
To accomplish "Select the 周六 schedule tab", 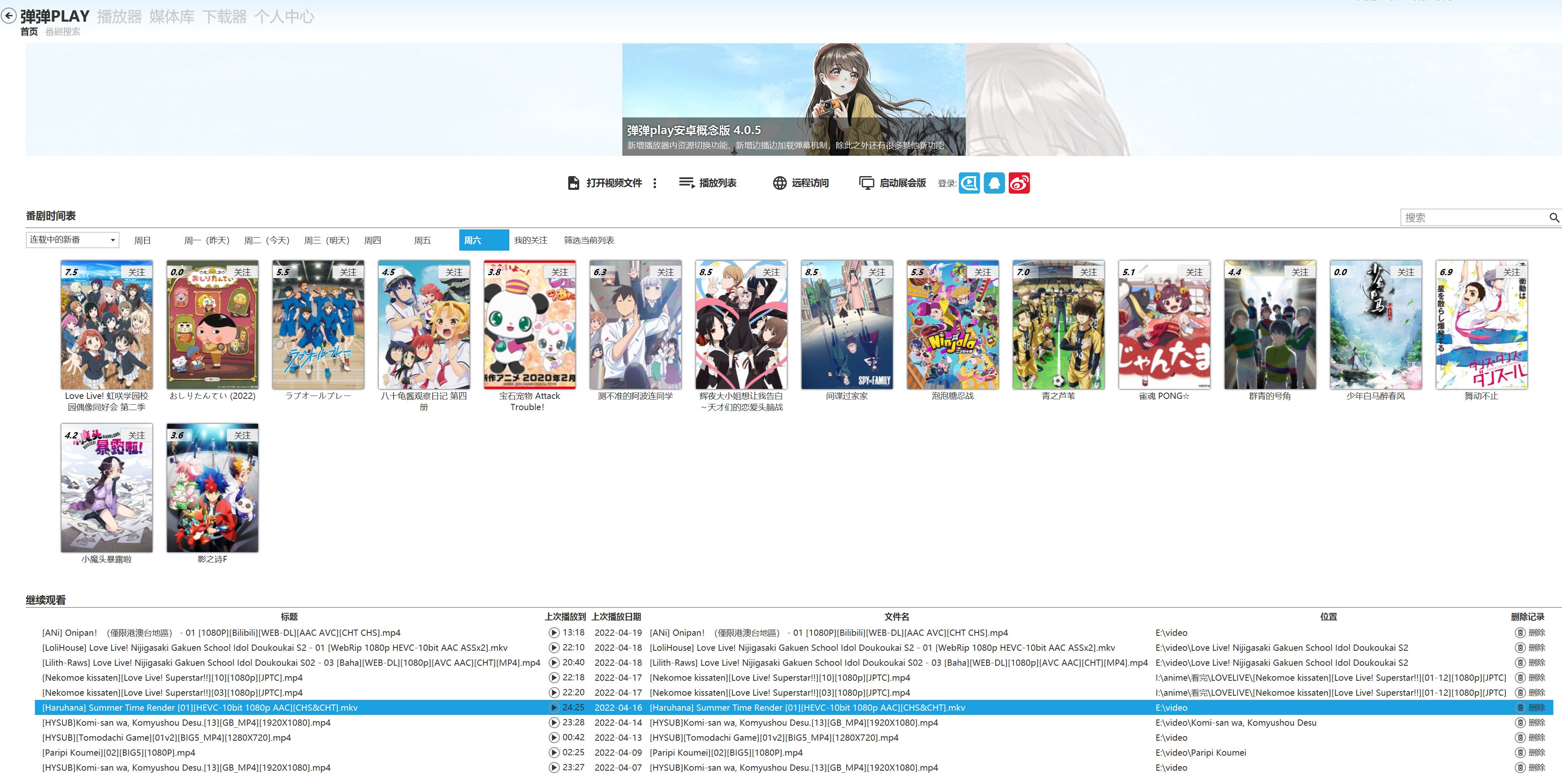I will (484, 240).
